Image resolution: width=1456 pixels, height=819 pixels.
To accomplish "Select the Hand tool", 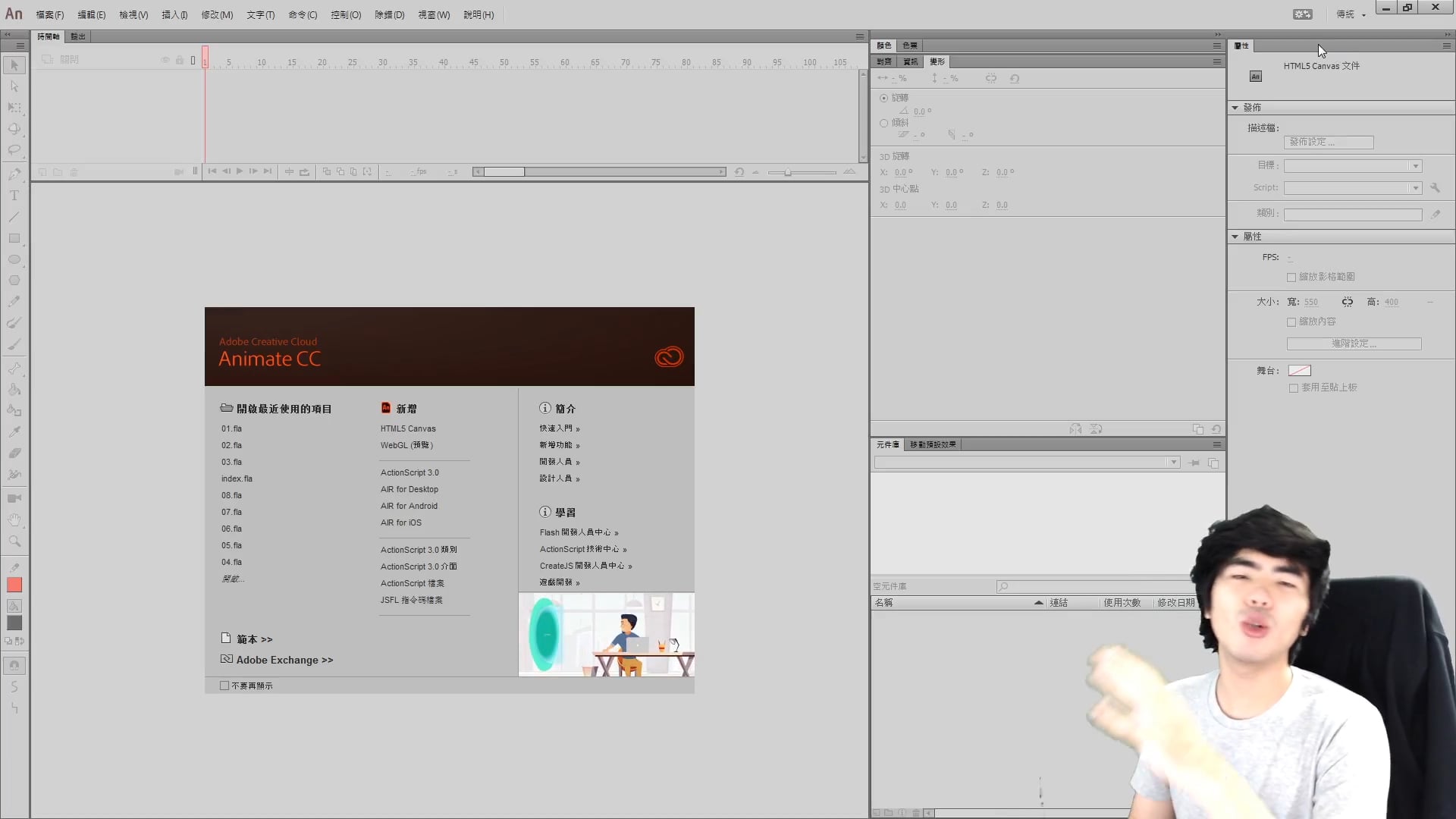I will (x=14, y=520).
